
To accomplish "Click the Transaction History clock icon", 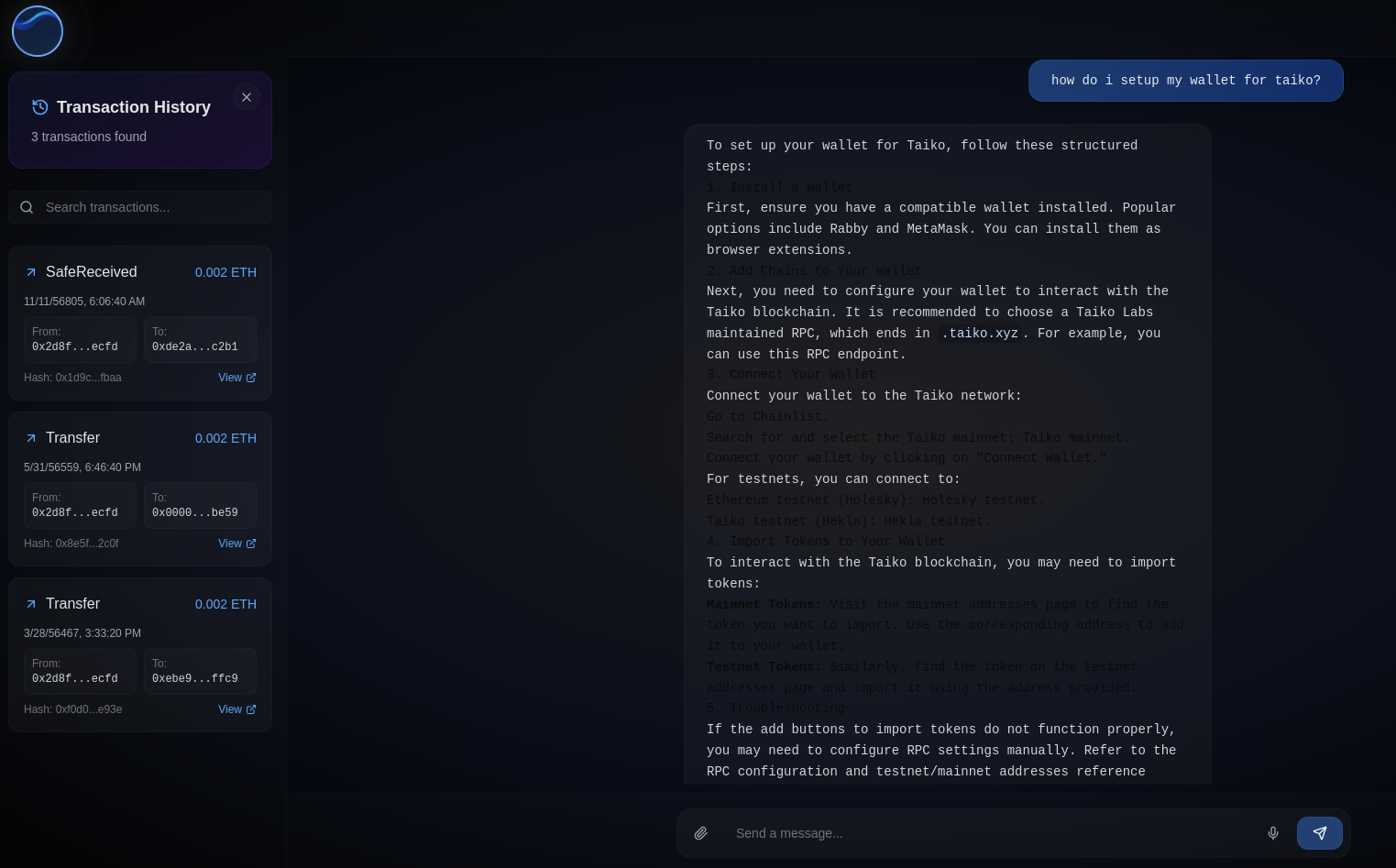I will pos(39,107).
